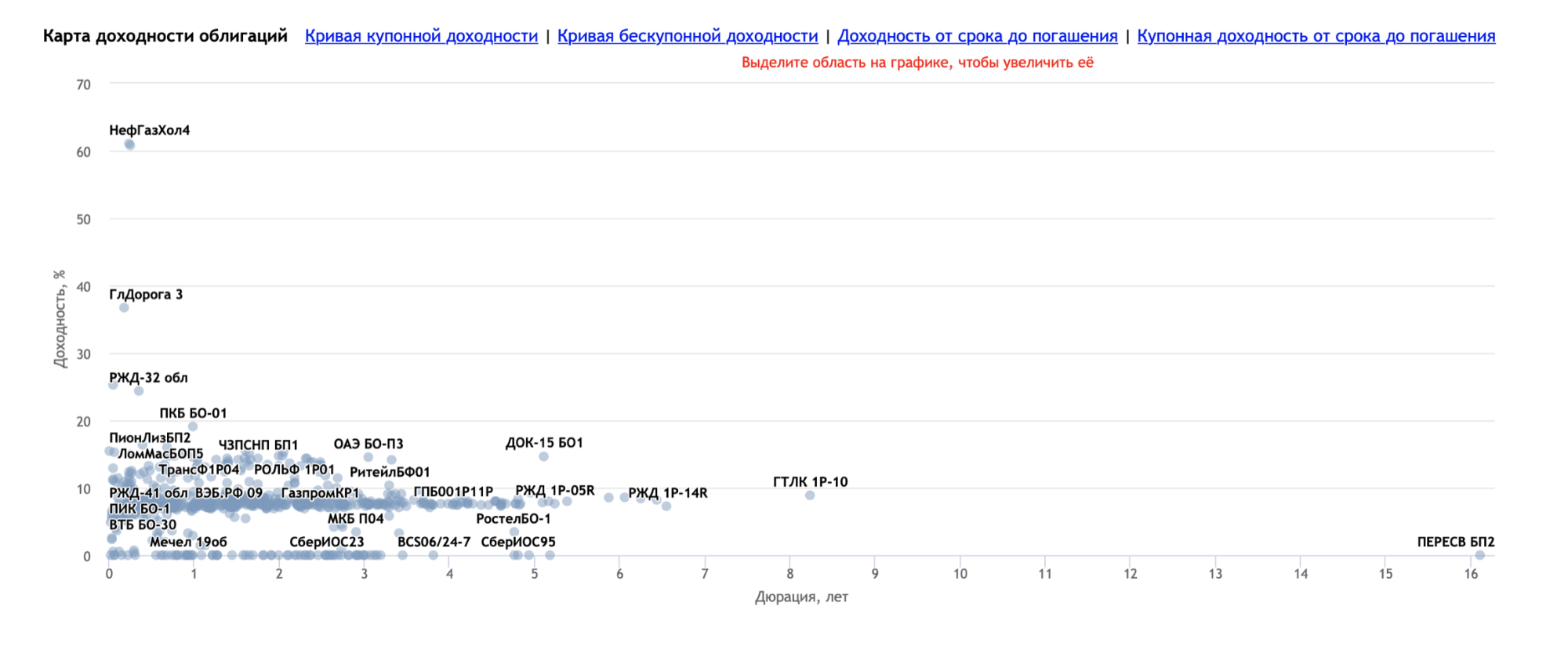The width and height of the screenshot is (1568, 646).
Task: Open the Кривая купонной доходности link
Action: 421,36
